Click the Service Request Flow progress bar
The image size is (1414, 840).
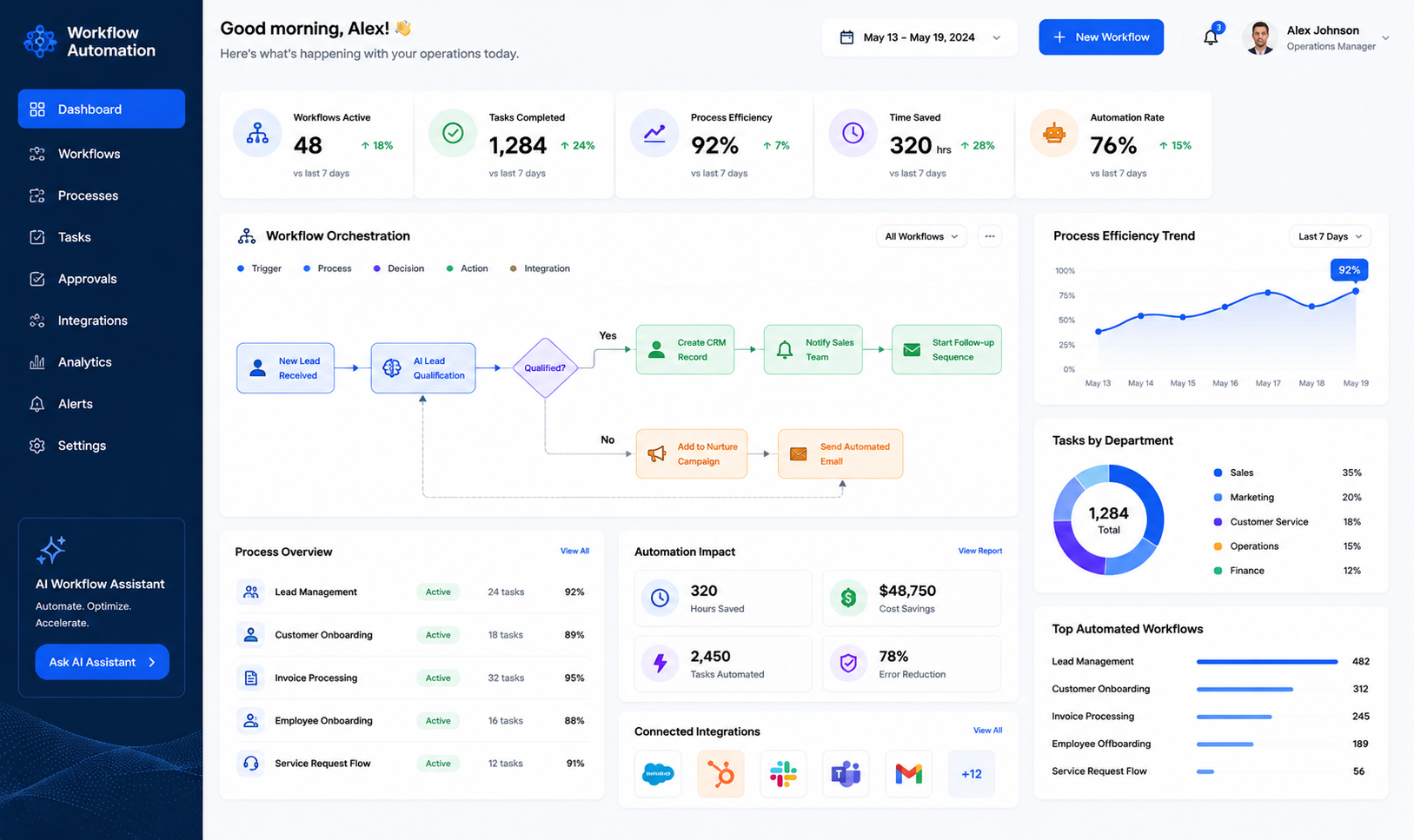(x=1205, y=771)
